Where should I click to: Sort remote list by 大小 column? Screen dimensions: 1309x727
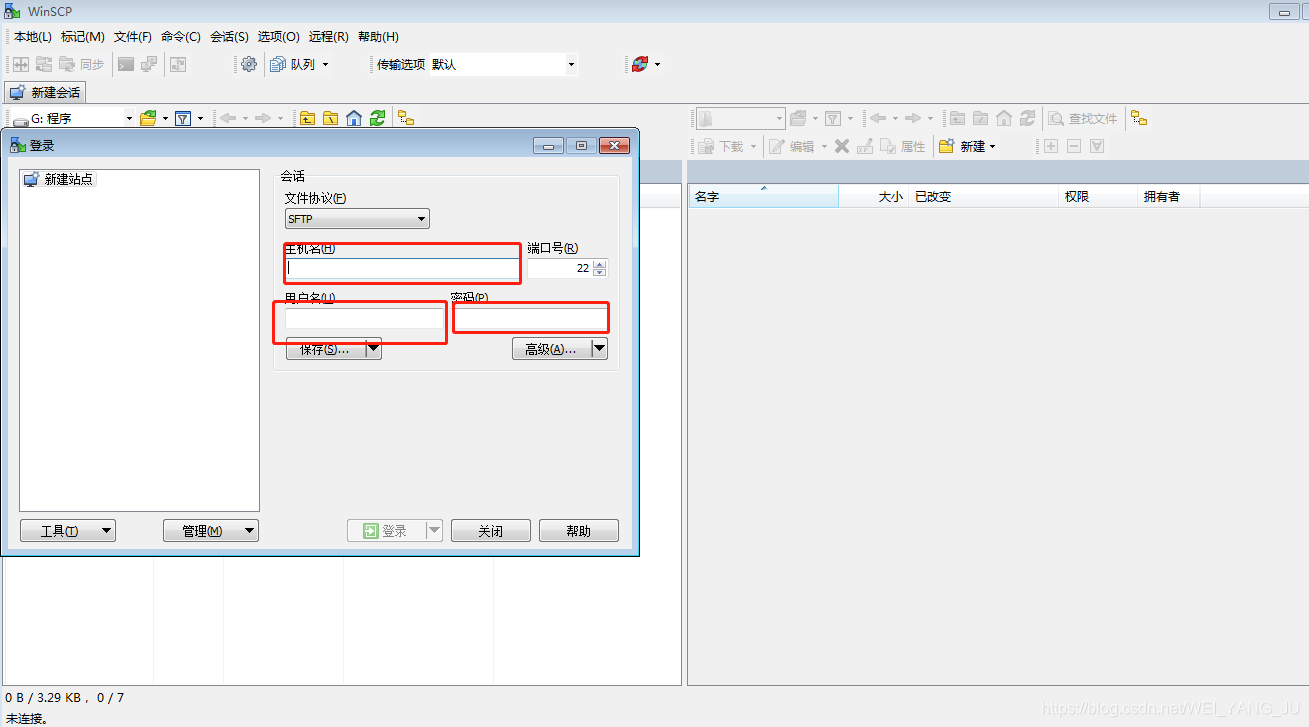(874, 196)
